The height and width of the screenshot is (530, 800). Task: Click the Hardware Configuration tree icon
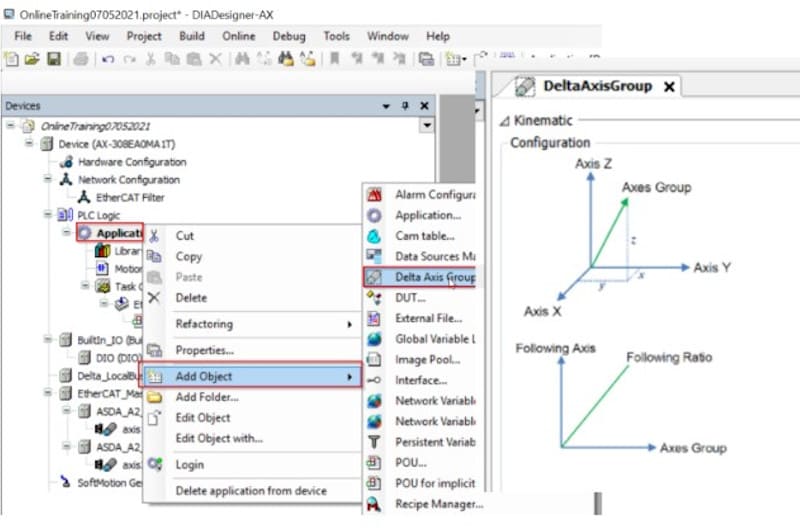67,162
